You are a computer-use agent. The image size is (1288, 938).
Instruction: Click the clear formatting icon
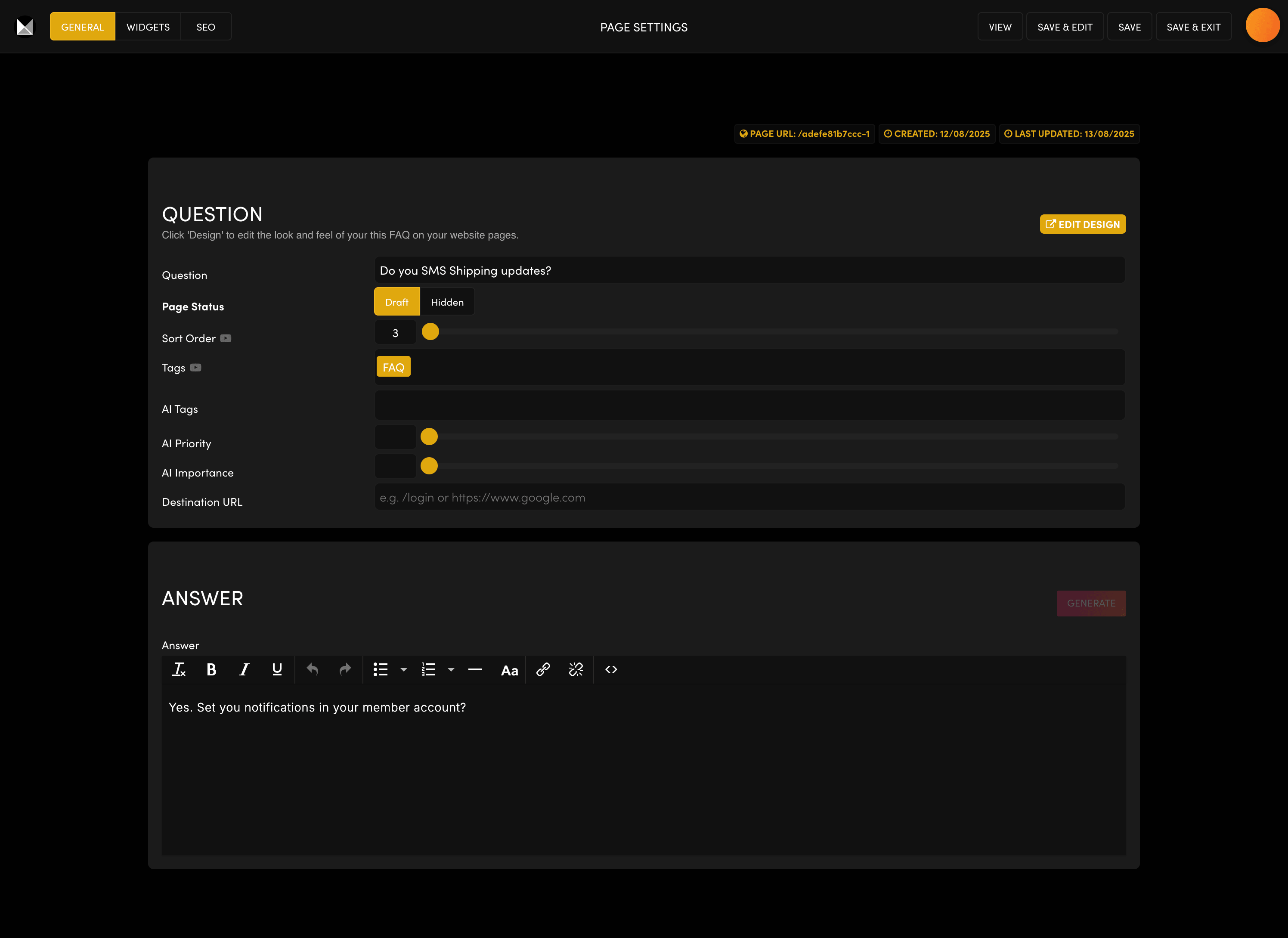179,669
